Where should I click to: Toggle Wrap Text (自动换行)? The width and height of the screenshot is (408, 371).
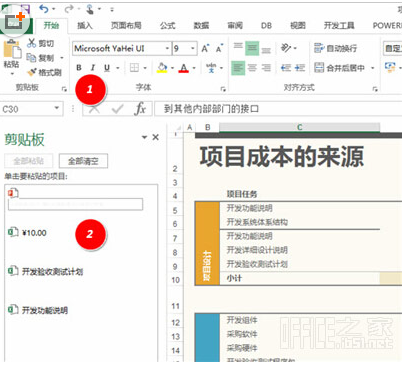pyautogui.click(x=335, y=48)
